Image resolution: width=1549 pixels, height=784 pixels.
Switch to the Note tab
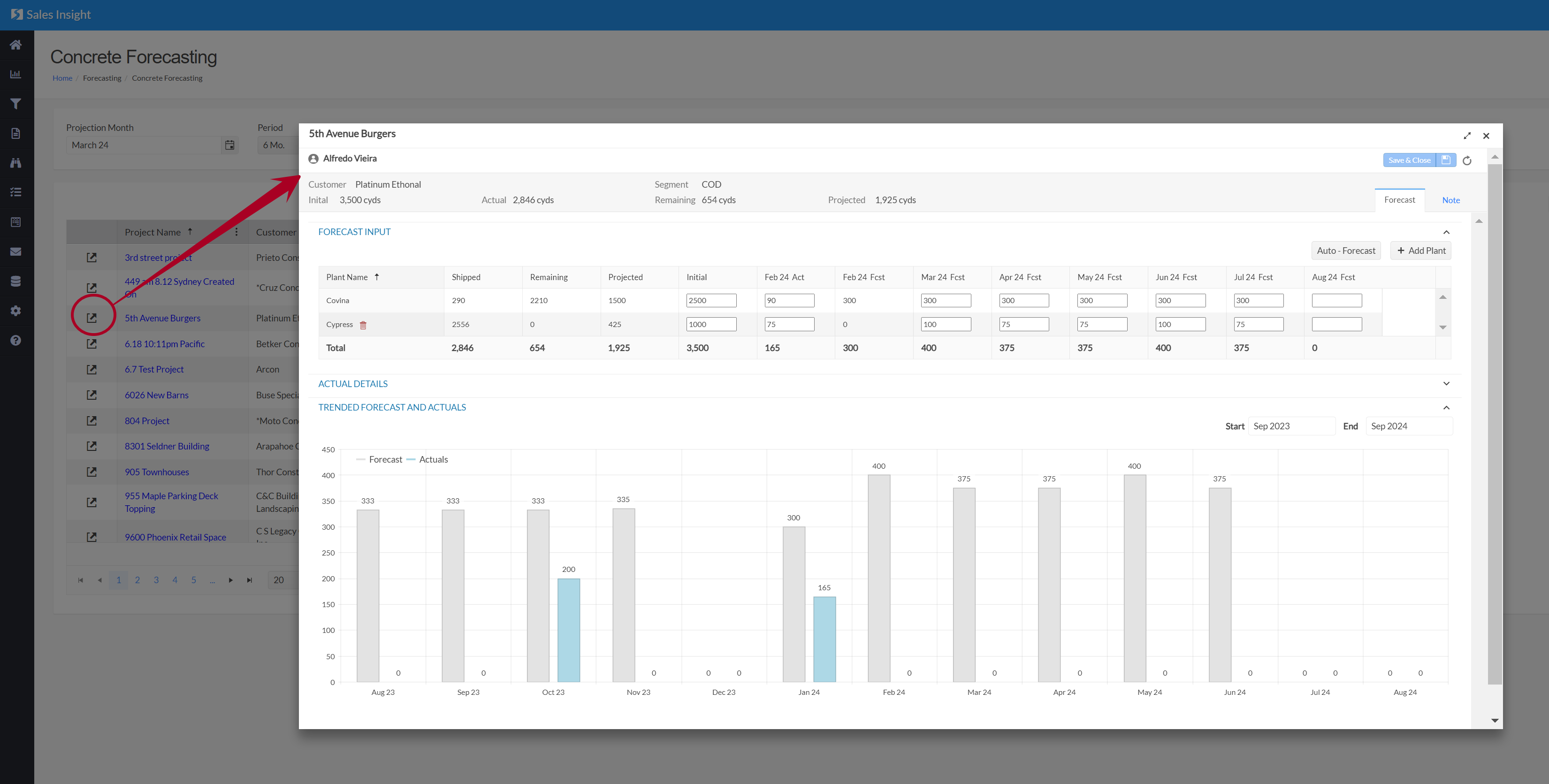point(1450,200)
